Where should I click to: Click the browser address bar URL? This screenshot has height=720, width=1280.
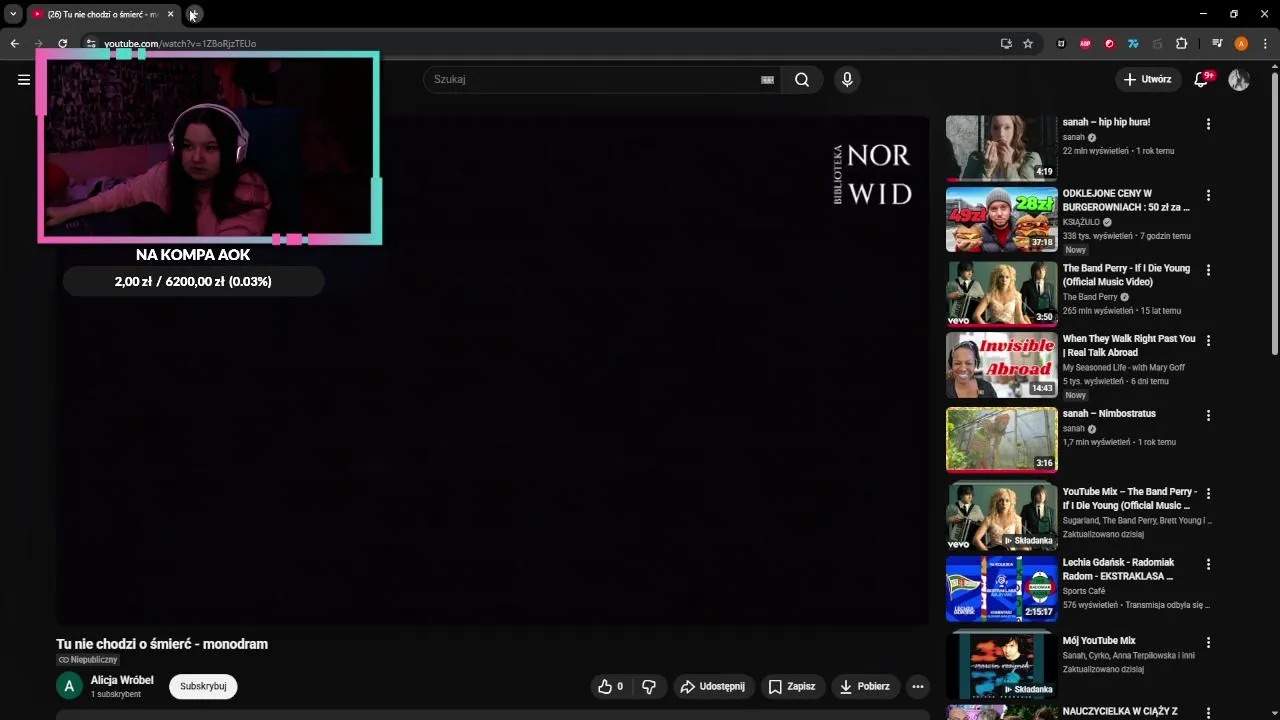[180, 44]
